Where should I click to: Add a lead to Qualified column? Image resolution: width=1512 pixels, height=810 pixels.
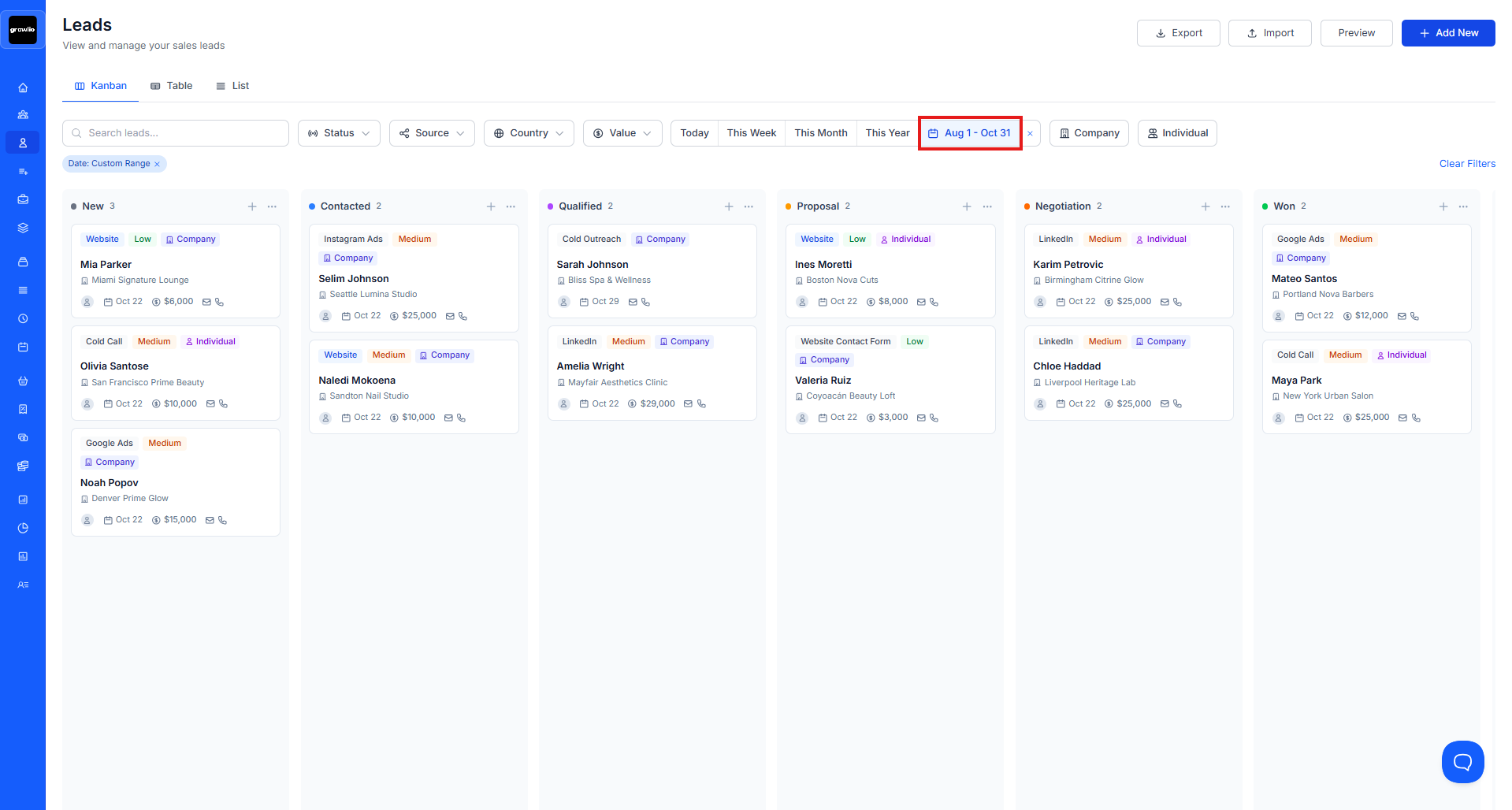pos(729,206)
